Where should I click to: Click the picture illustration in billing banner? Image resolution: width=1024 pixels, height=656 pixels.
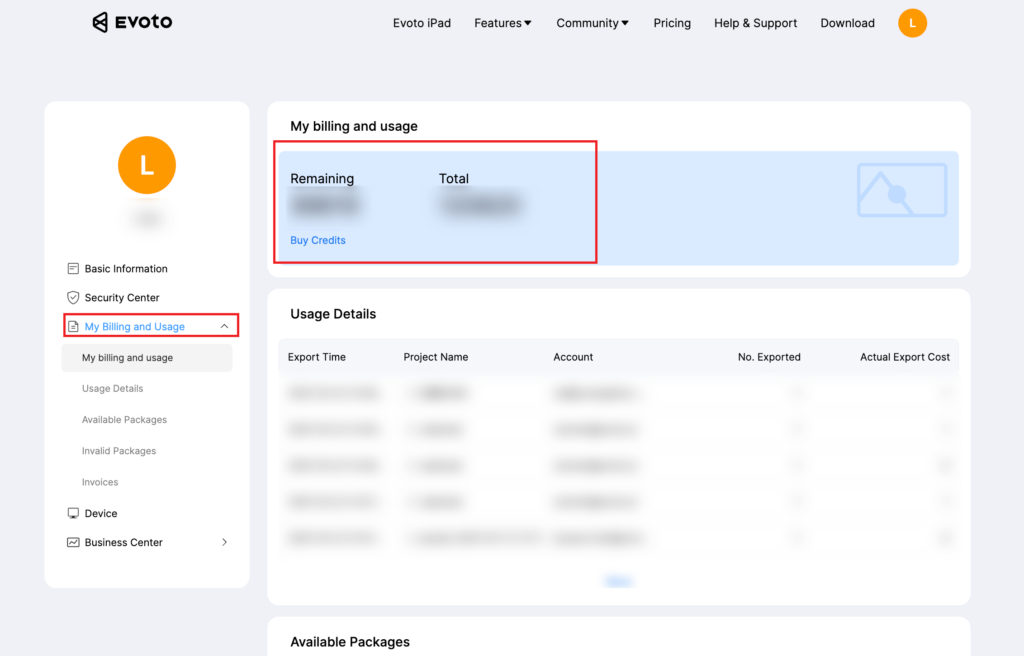(902, 190)
